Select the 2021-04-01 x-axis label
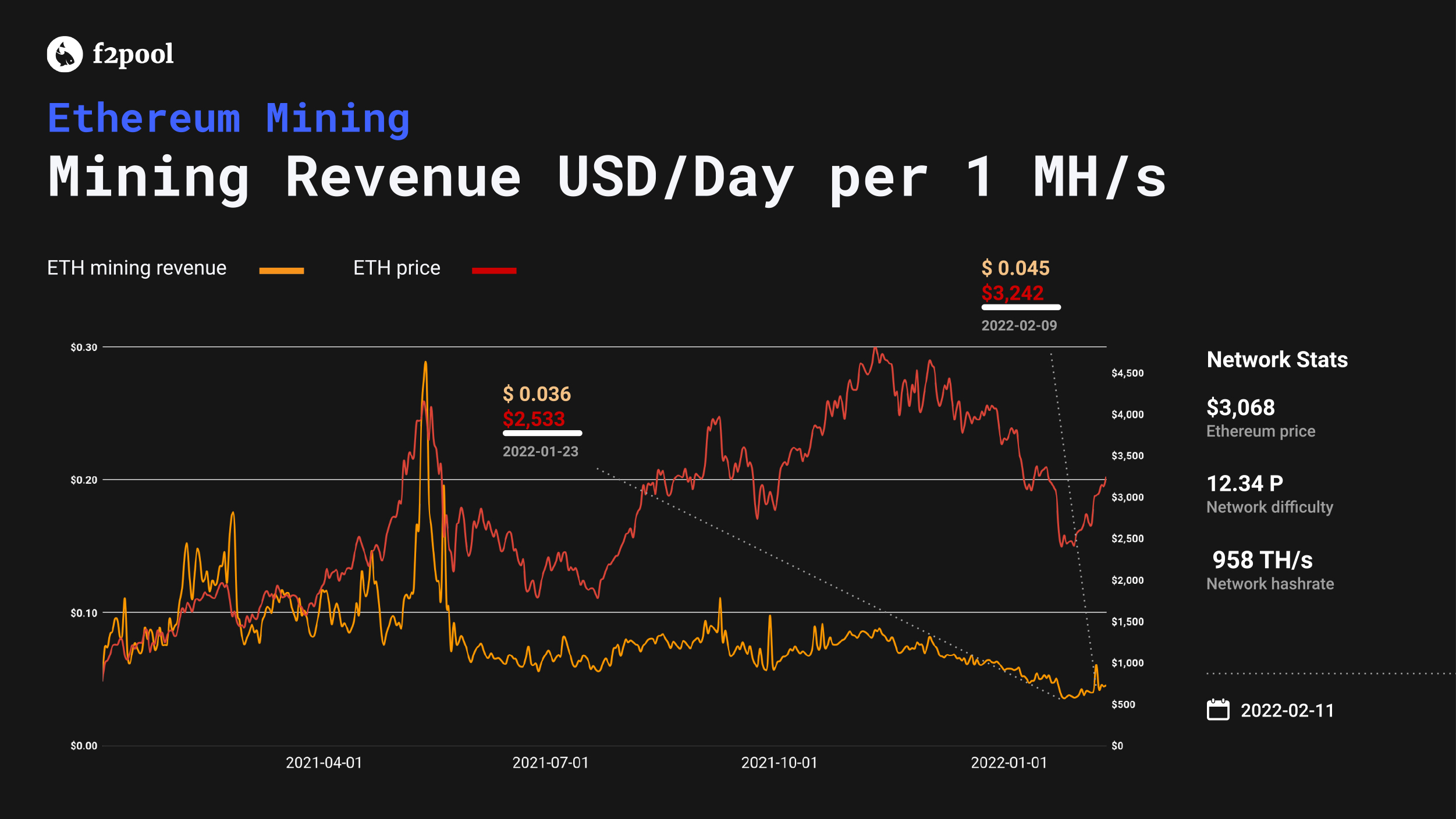1456x819 pixels. (324, 763)
